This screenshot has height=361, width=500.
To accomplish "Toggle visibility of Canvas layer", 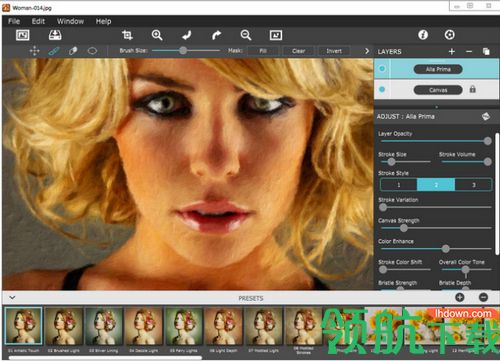I will [x=382, y=89].
